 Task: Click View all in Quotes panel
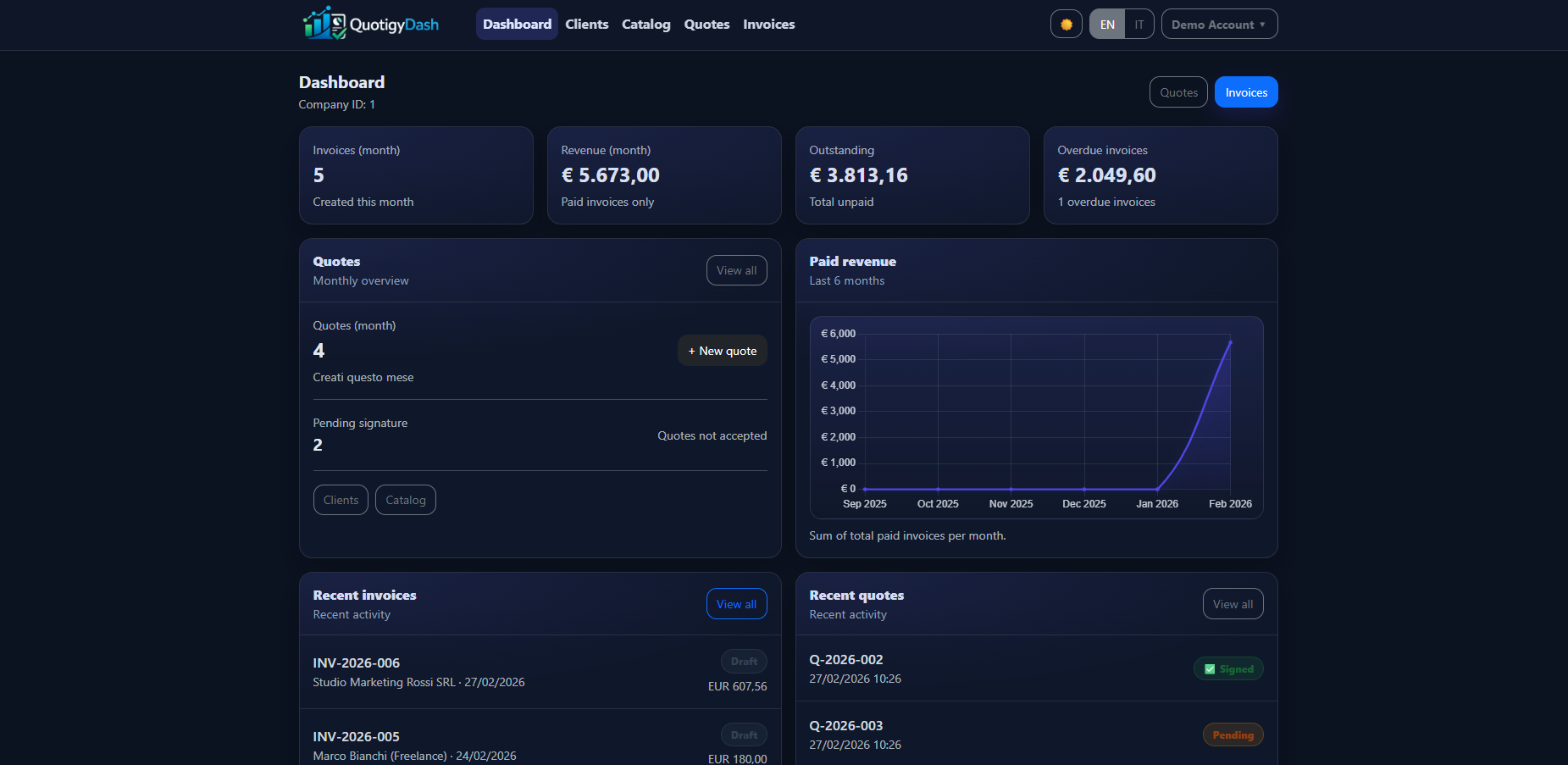[737, 270]
